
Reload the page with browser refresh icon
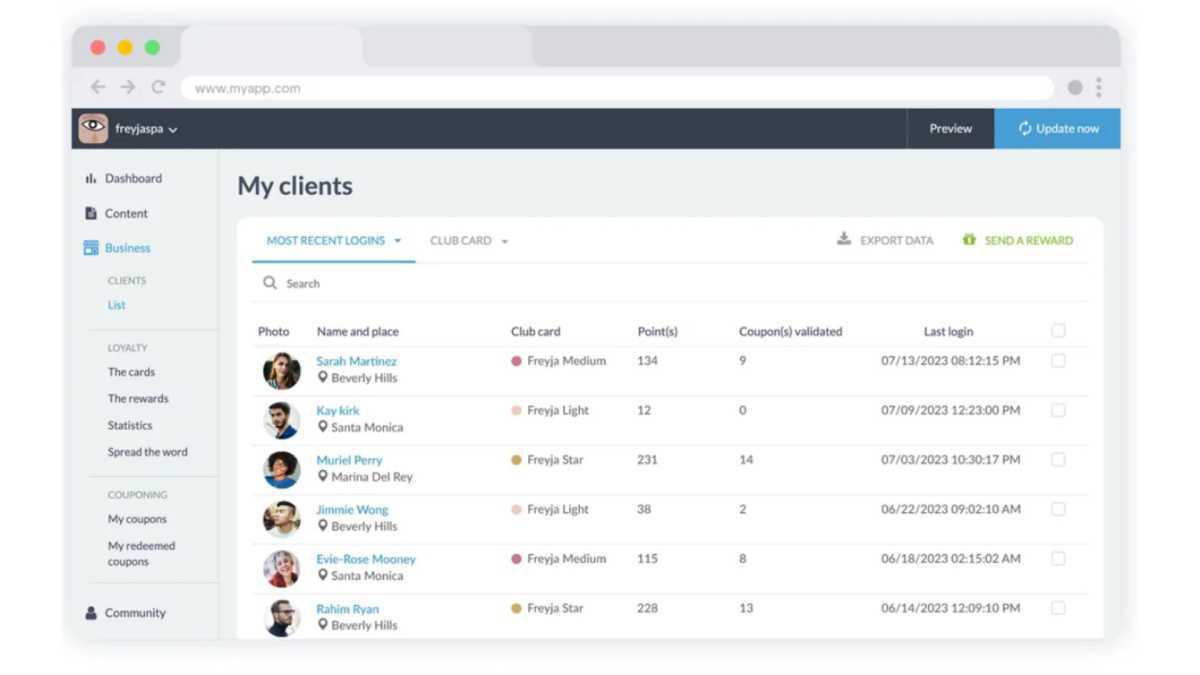[x=158, y=87]
